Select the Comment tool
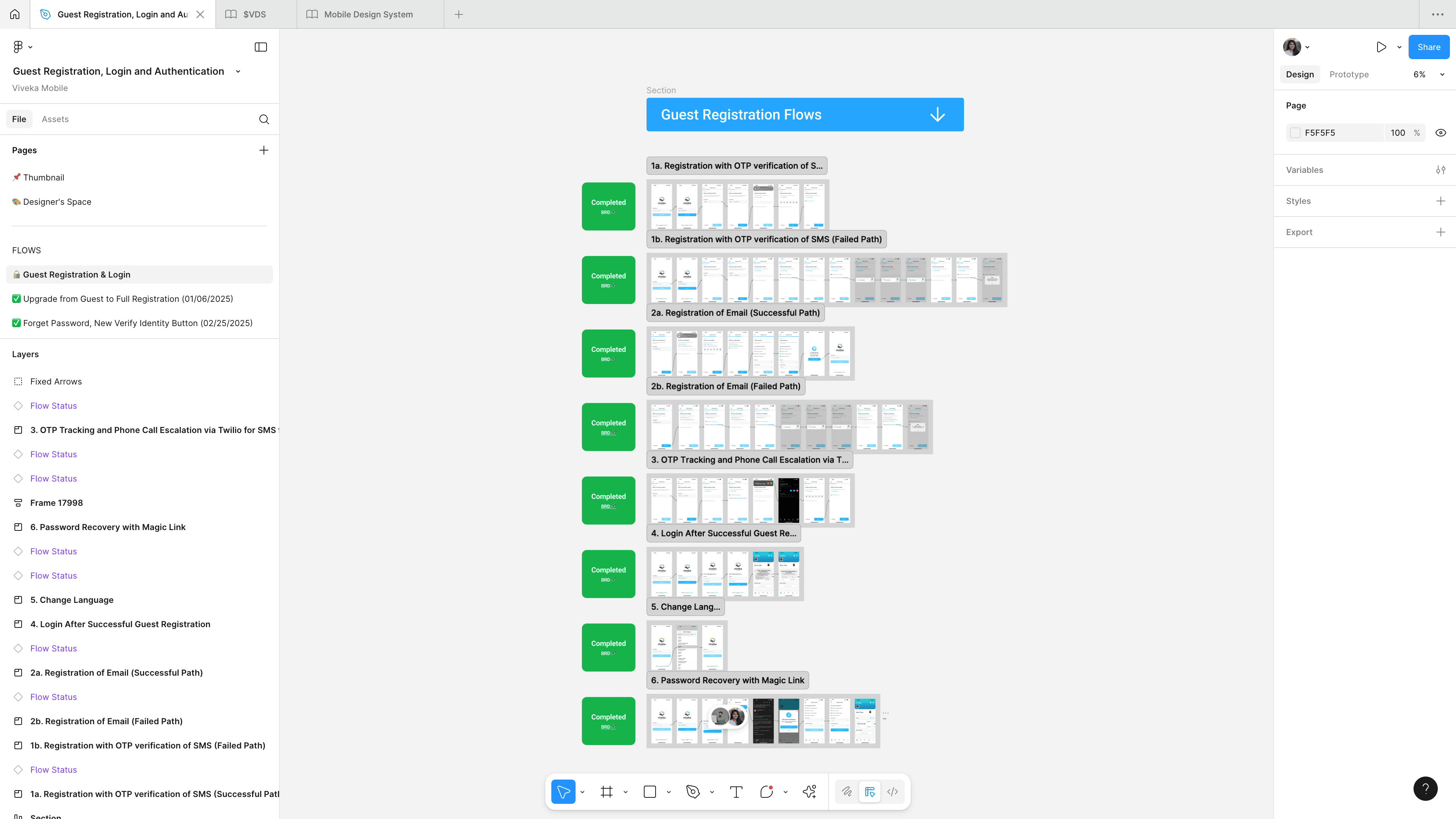The width and height of the screenshot is (1456, 819). point(766,792)
